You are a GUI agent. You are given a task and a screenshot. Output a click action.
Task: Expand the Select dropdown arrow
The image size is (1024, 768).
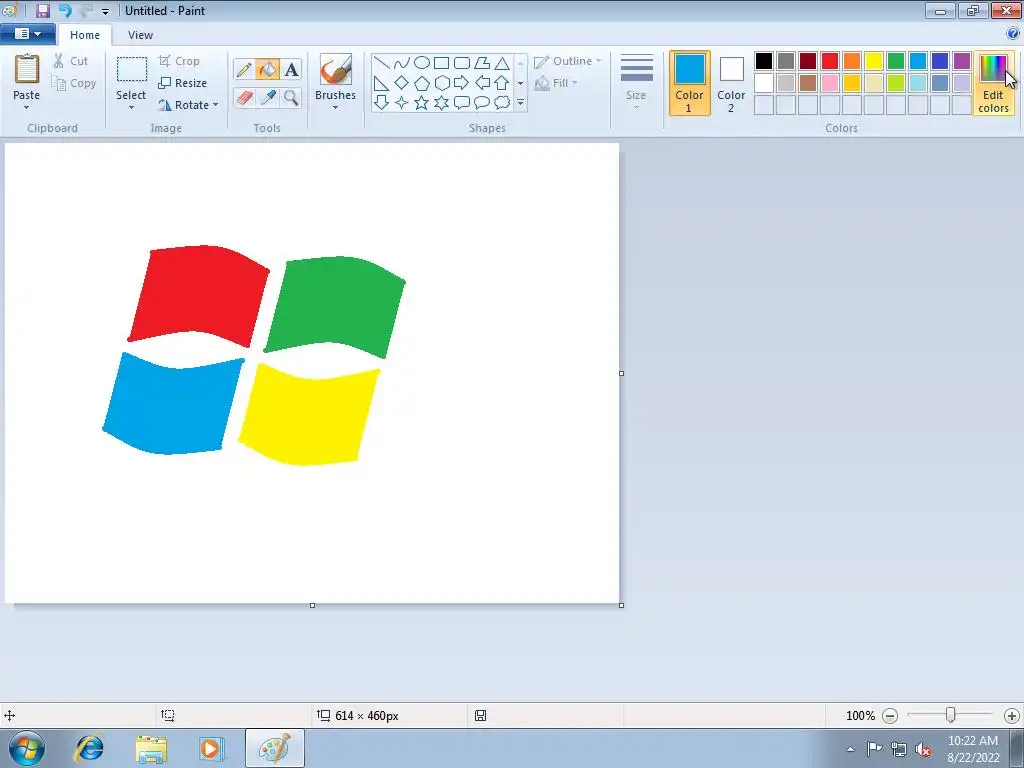pos(131,108)
